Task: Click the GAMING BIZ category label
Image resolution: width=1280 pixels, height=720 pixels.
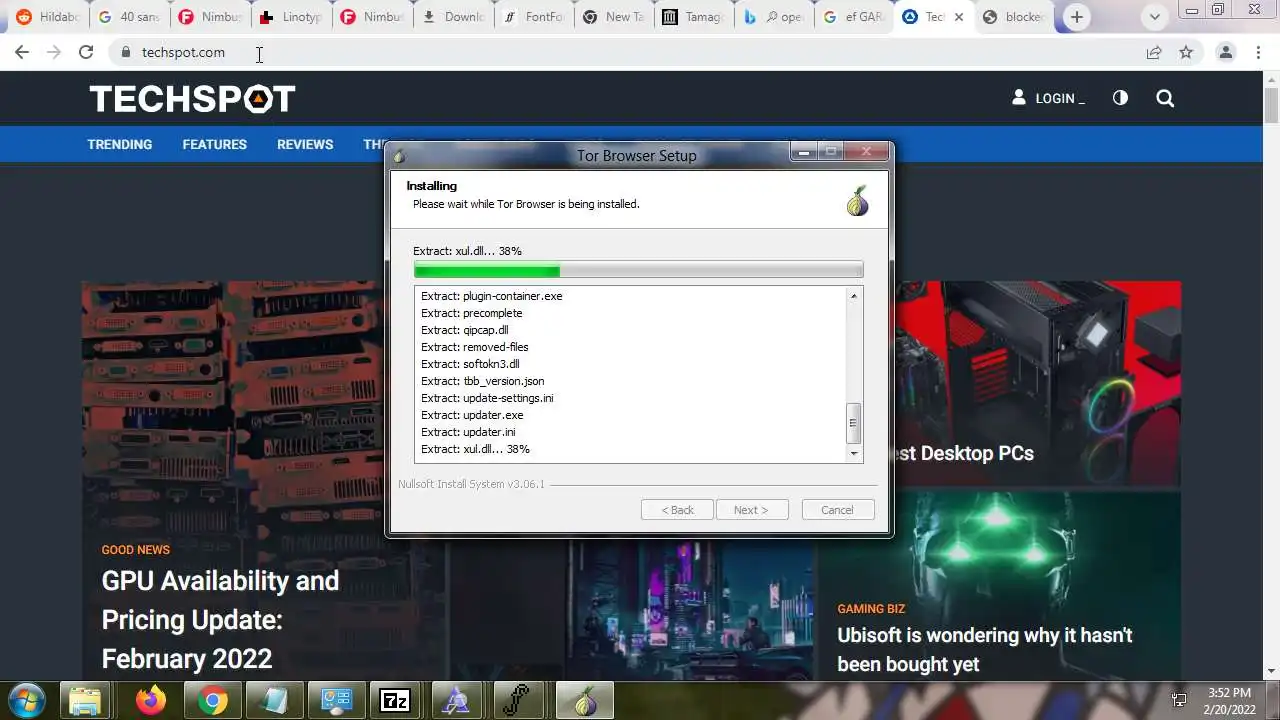Action: 871,608
